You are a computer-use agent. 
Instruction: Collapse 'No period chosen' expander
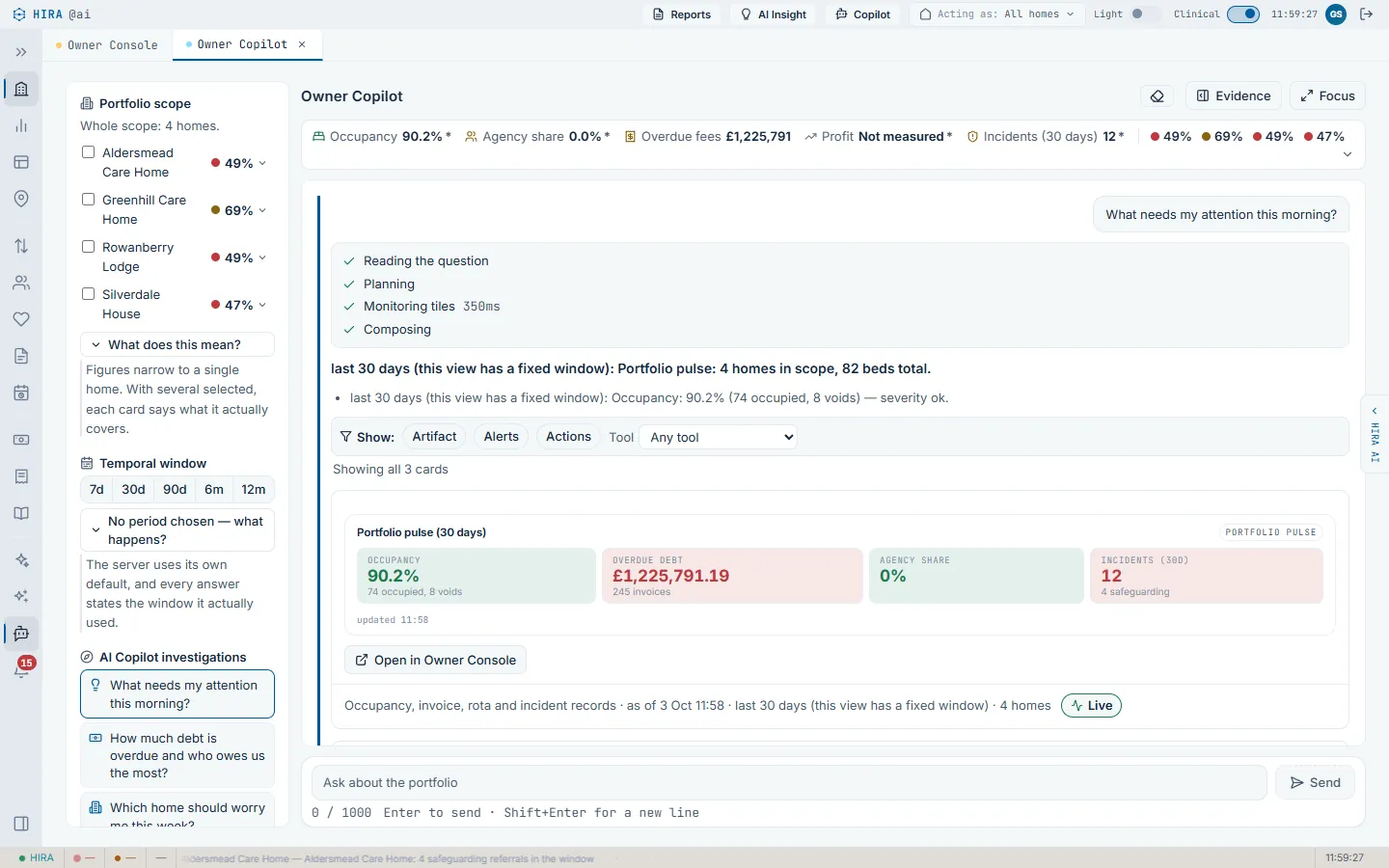177,530
